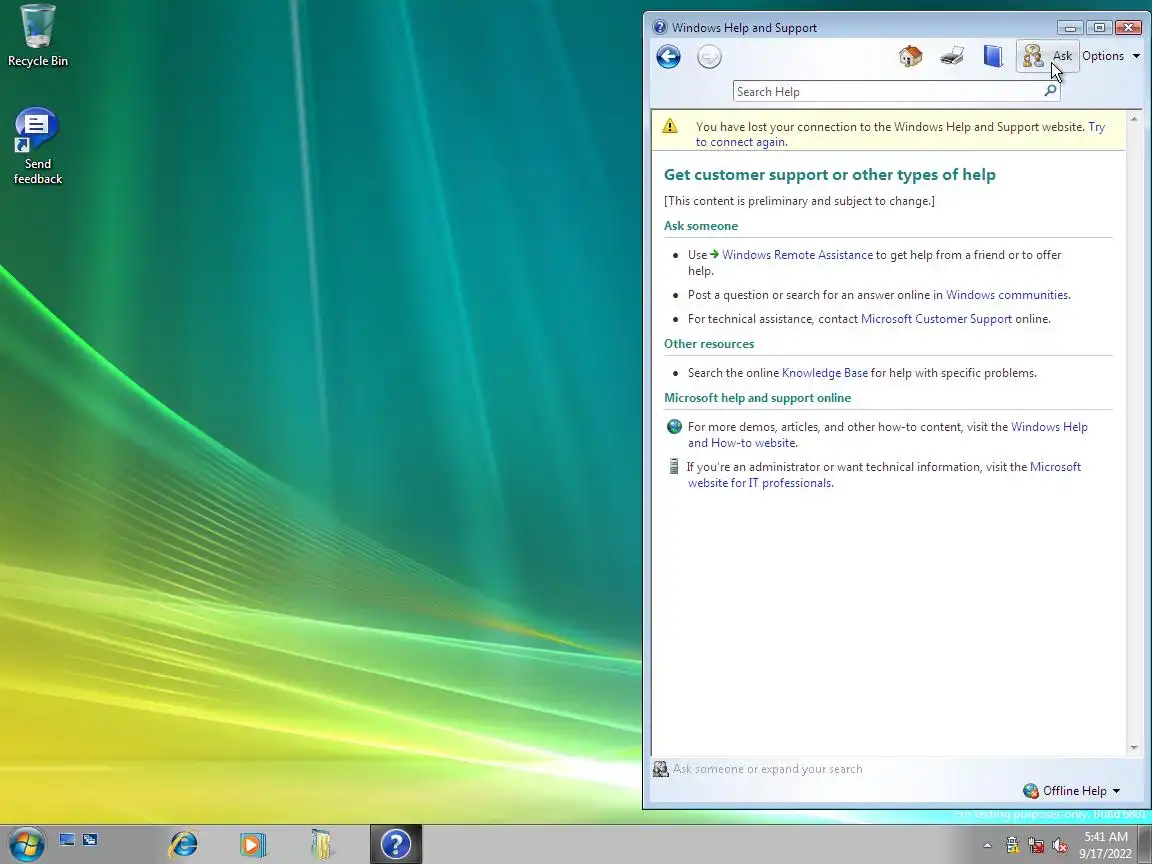Viewport: 1152px width, 864px height.
Task: Click the preliminary content notice text
Action: pyautogui.click(x=799, y=201)
